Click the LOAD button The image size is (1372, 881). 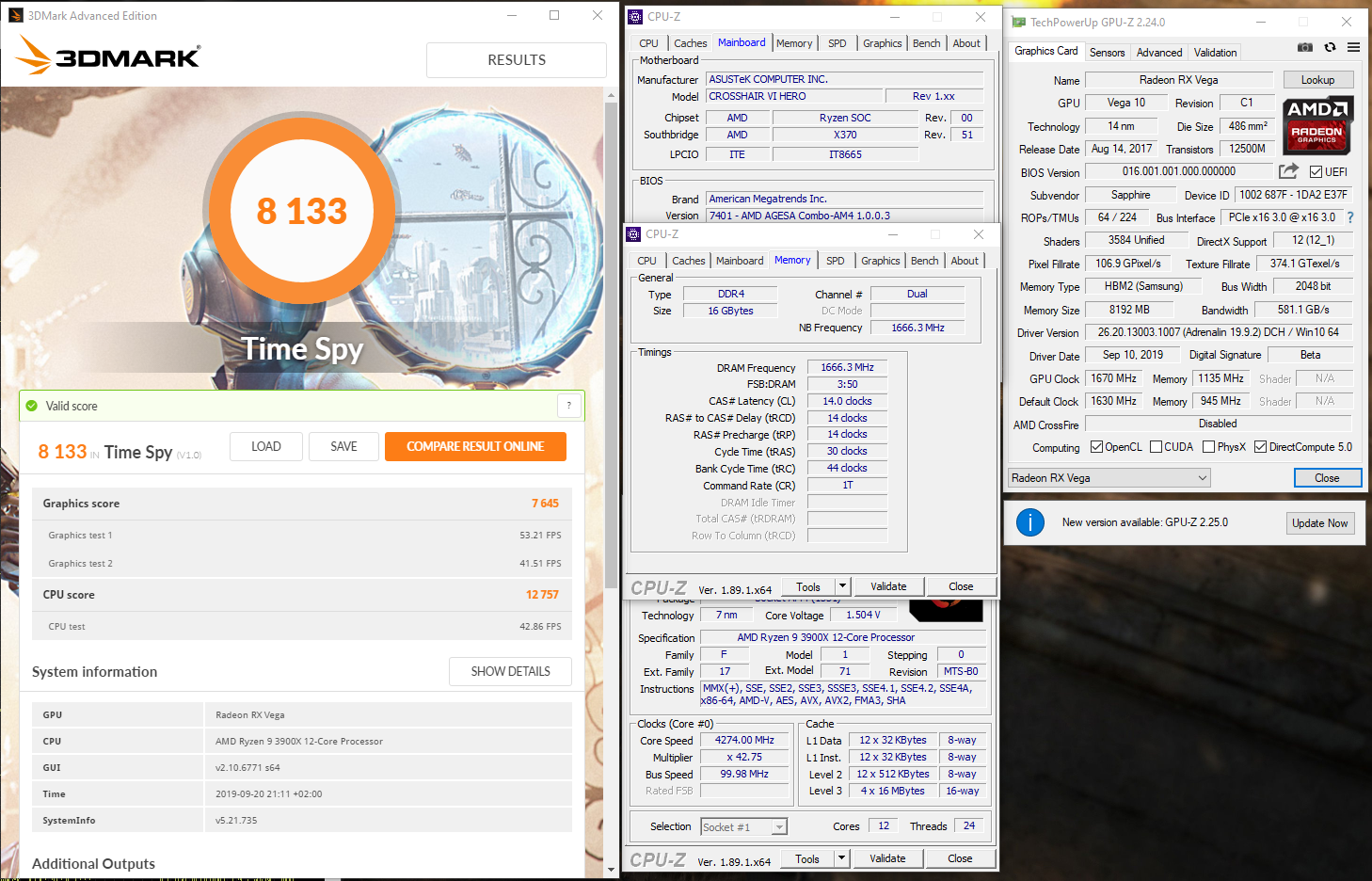pos(266,446)
